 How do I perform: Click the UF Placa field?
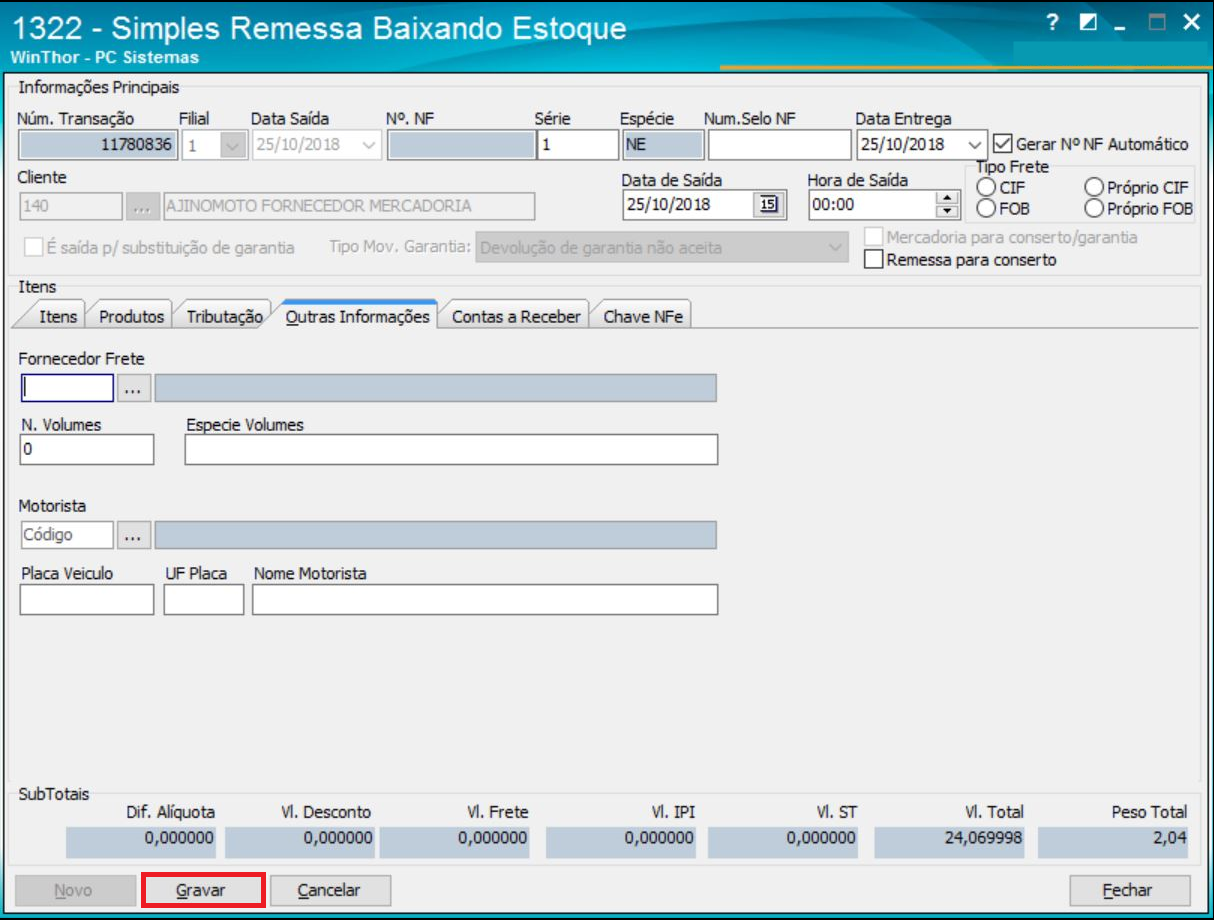pos(204,599)
